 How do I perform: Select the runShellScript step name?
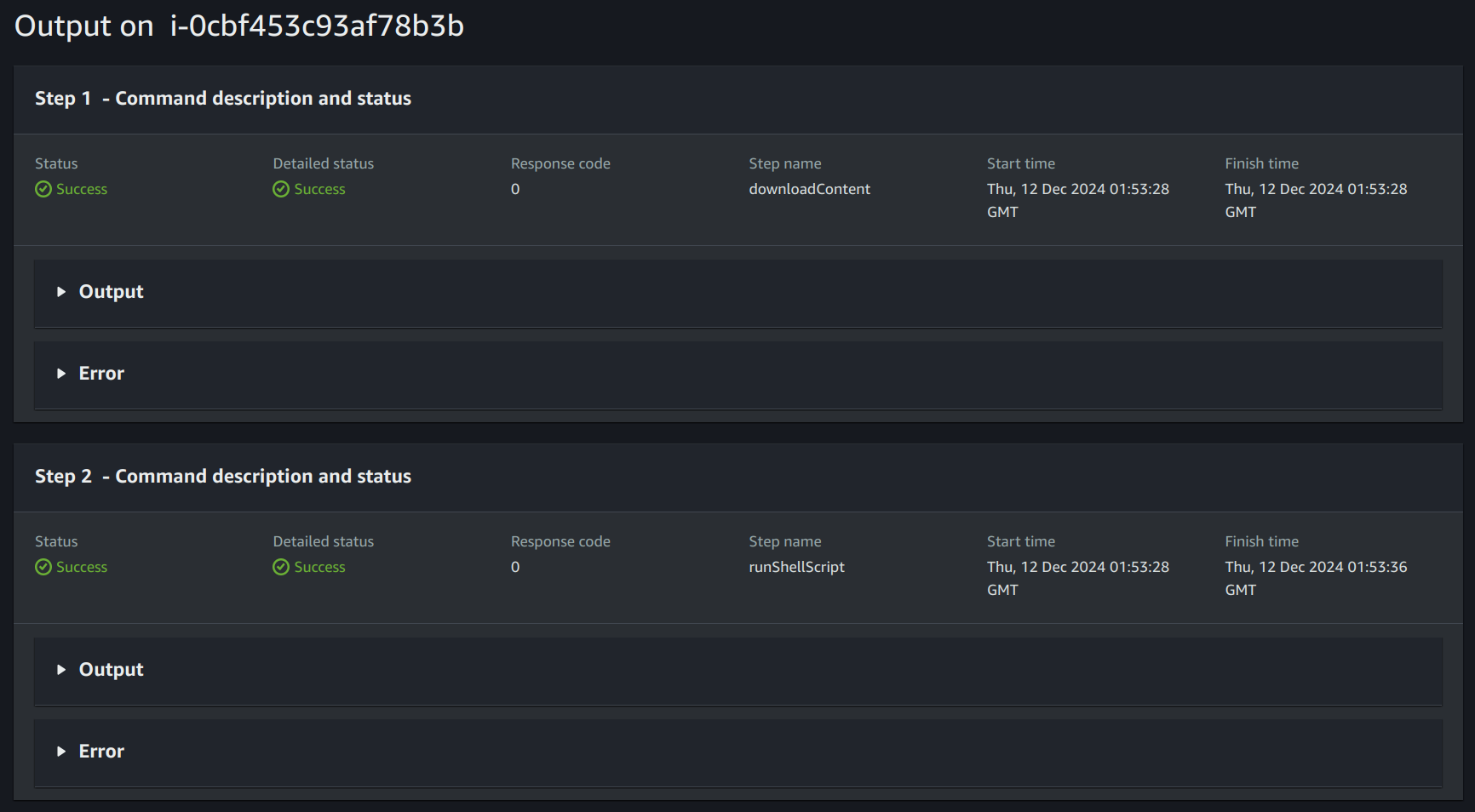coord(796,567)
